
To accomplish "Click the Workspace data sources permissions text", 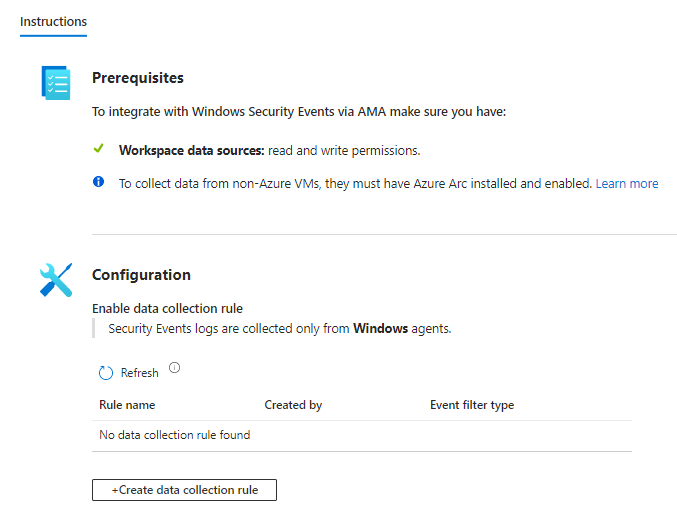I will pyautogui.click(x=269, y=151).
